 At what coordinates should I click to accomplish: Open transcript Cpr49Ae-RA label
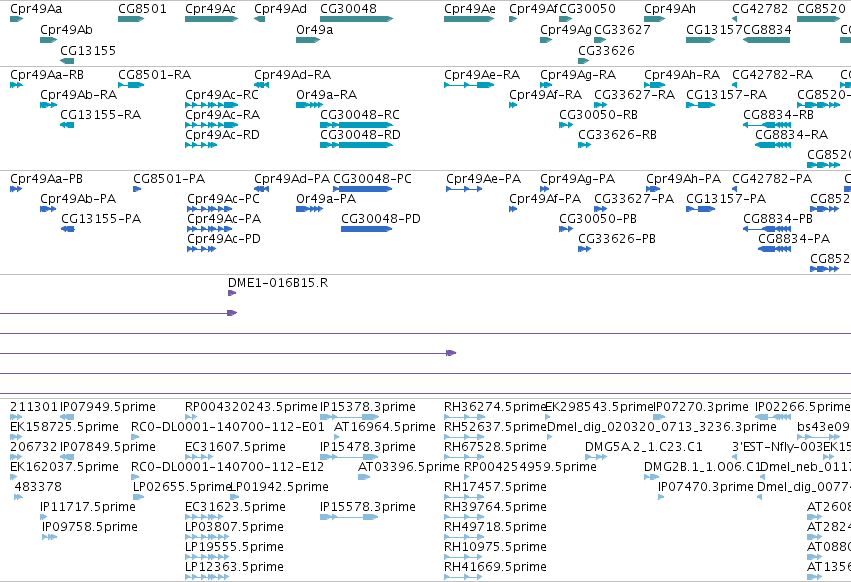coord(482,75)
